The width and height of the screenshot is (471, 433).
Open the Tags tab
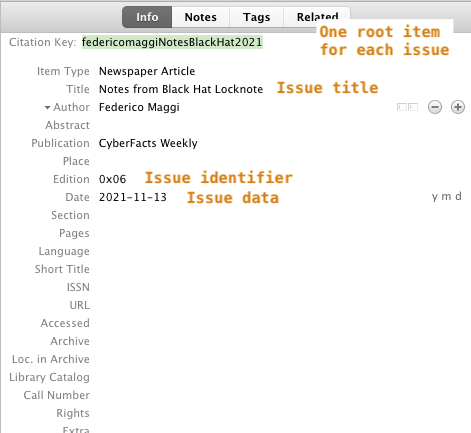(256, 17)
